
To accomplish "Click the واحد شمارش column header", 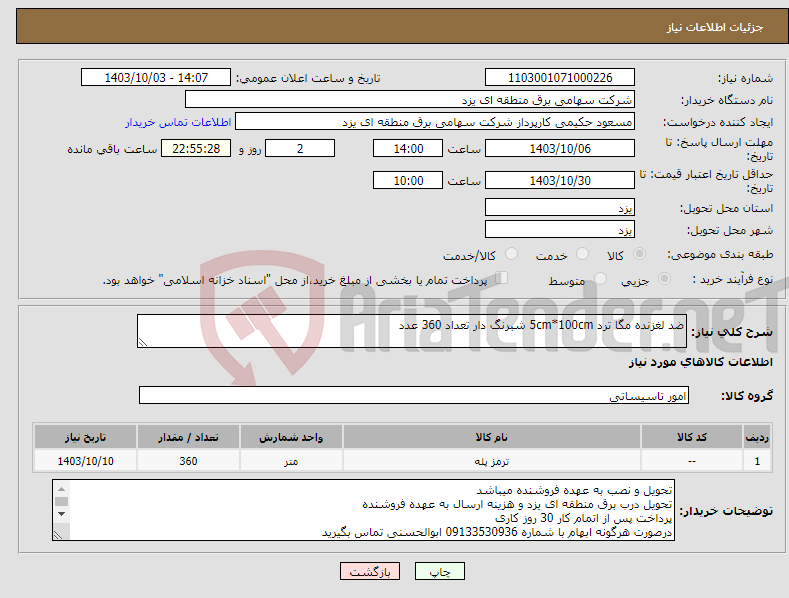I will coord(291,437).
